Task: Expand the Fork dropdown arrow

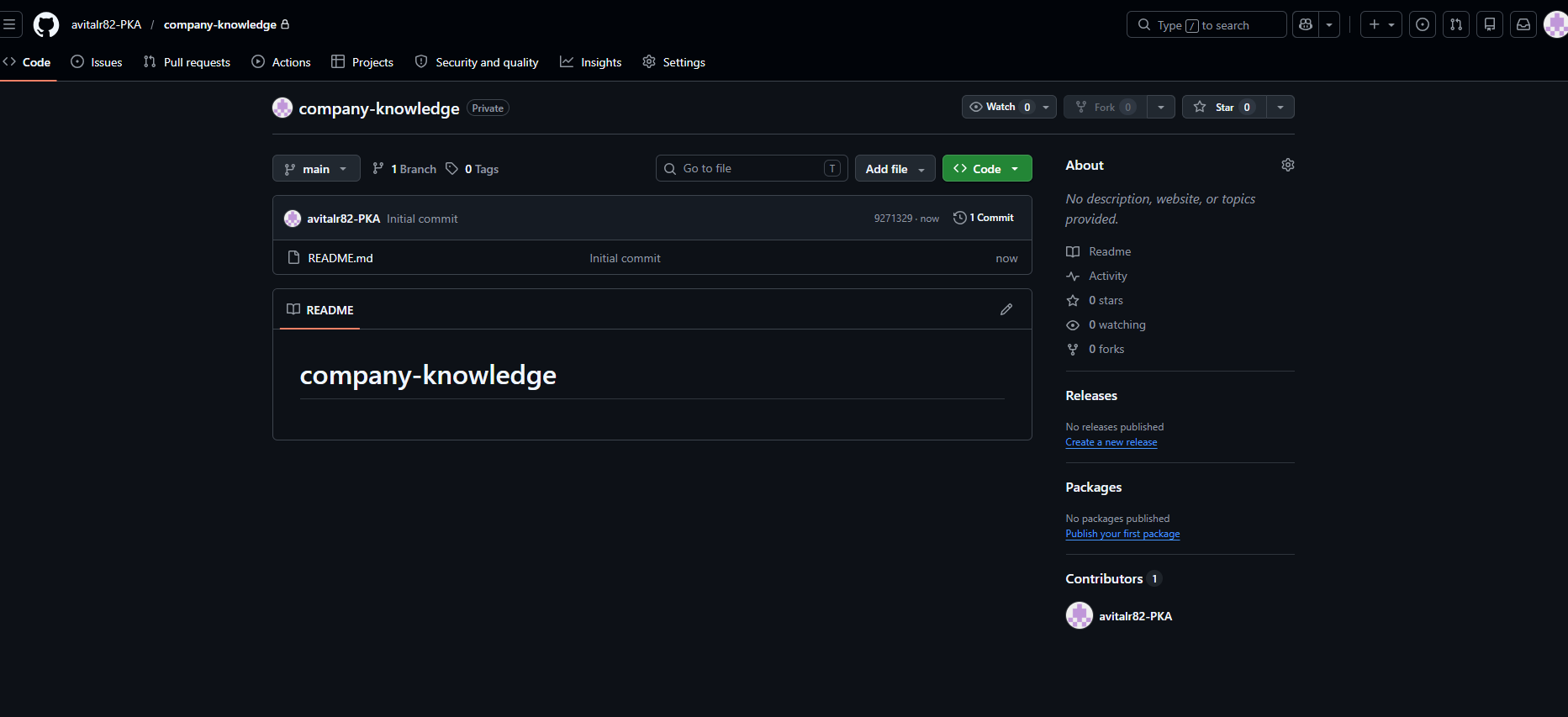Action: (1161, 107)
